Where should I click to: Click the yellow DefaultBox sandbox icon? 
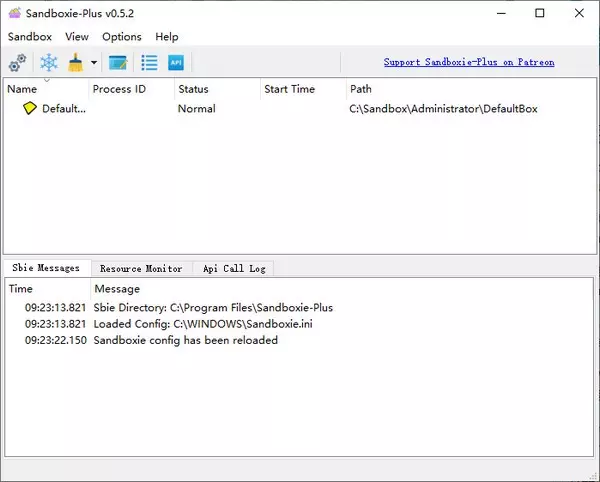[30, 109]
